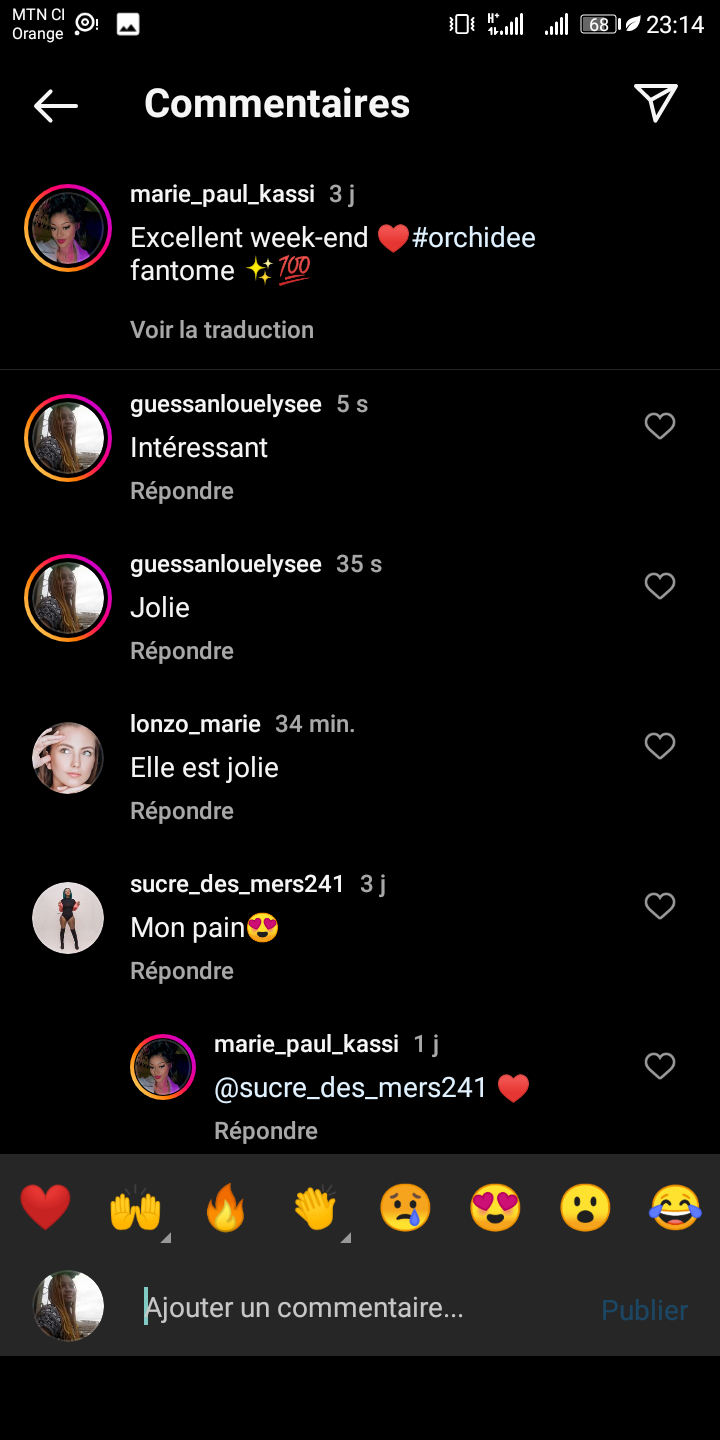Screen dimensions: 720x1440
Task: Reply to sucre_des_mers241's comment
Action: [x=182, y=971]
